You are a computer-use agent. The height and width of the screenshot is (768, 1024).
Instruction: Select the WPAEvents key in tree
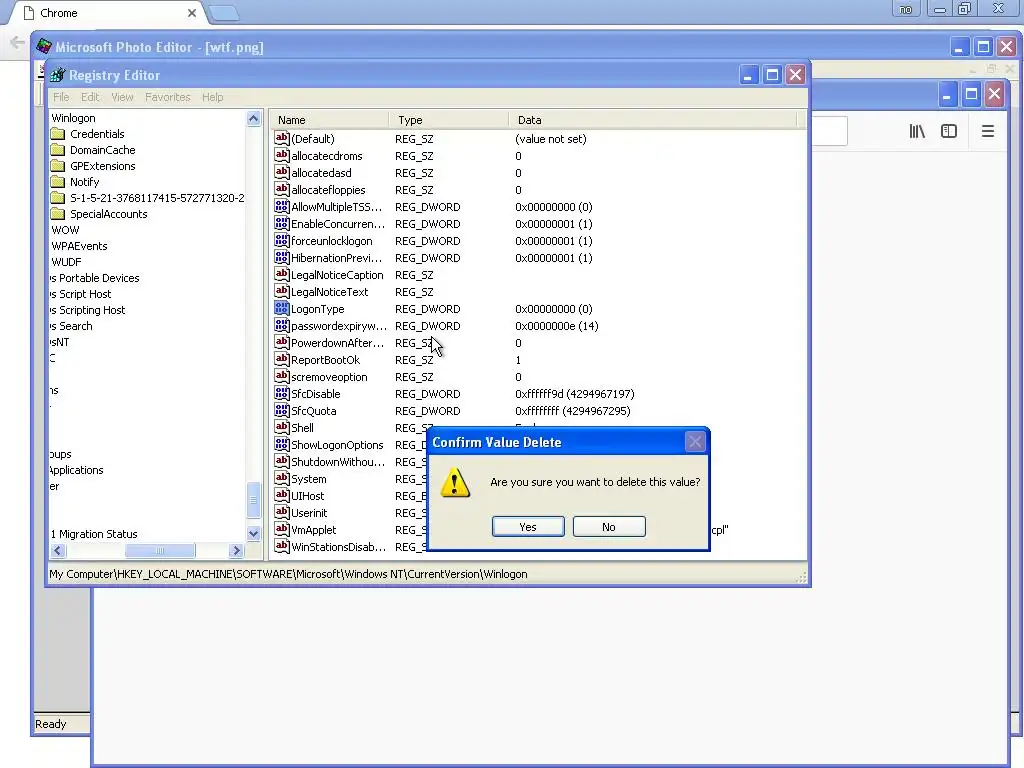(79, 246)
